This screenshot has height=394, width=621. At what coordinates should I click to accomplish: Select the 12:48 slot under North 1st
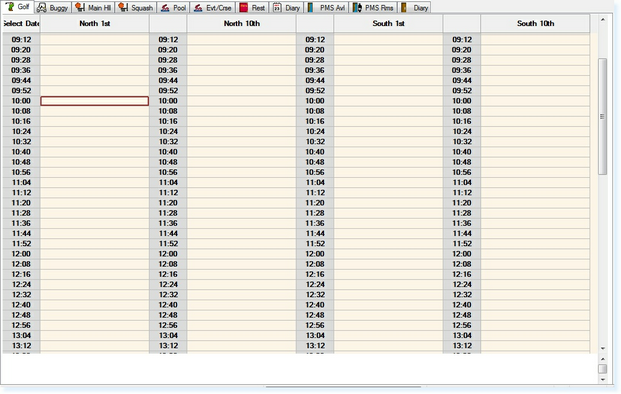95,315
